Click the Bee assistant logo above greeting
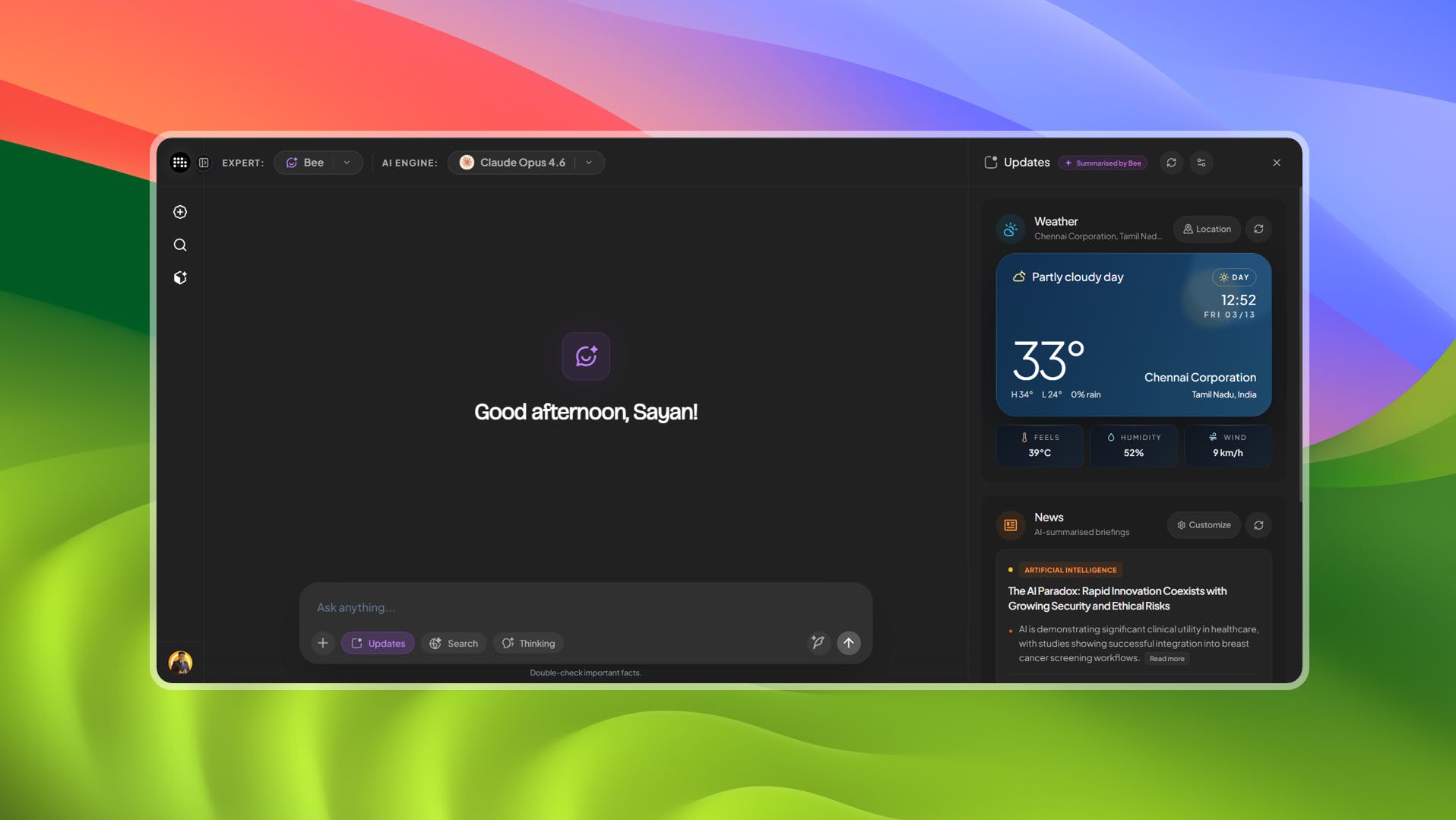 pos(586,356)
